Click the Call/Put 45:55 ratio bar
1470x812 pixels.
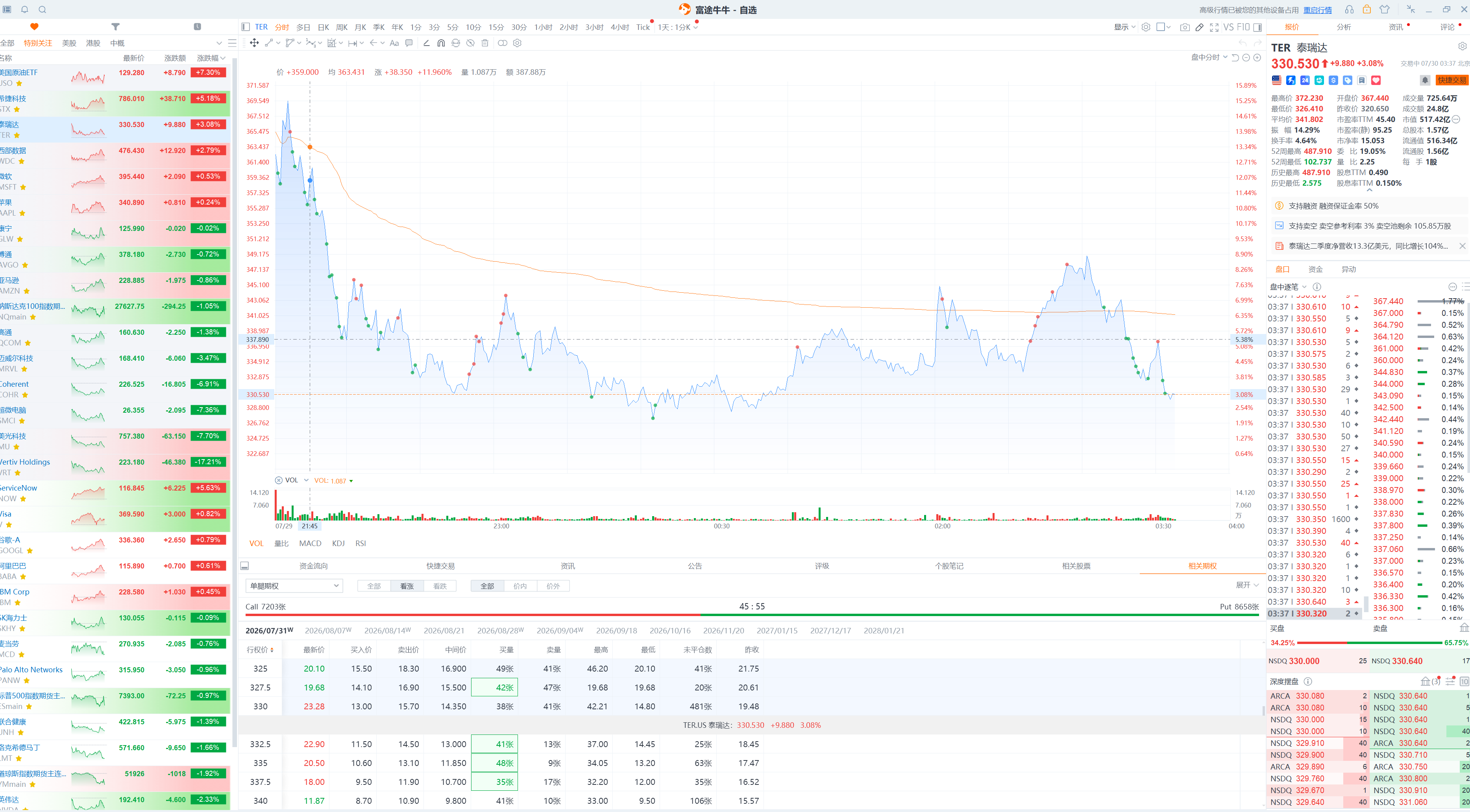tap(752, 615)
